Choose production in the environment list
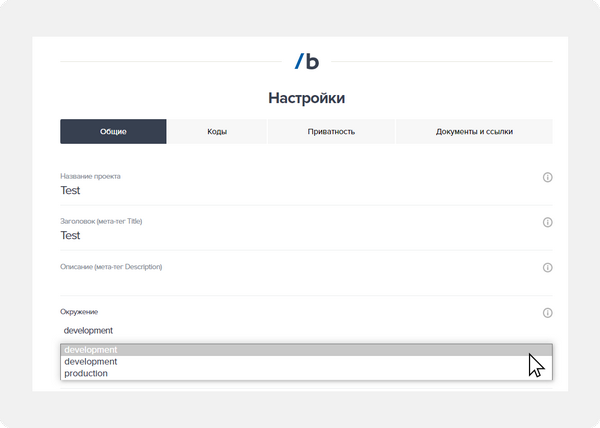 point(306,373)
